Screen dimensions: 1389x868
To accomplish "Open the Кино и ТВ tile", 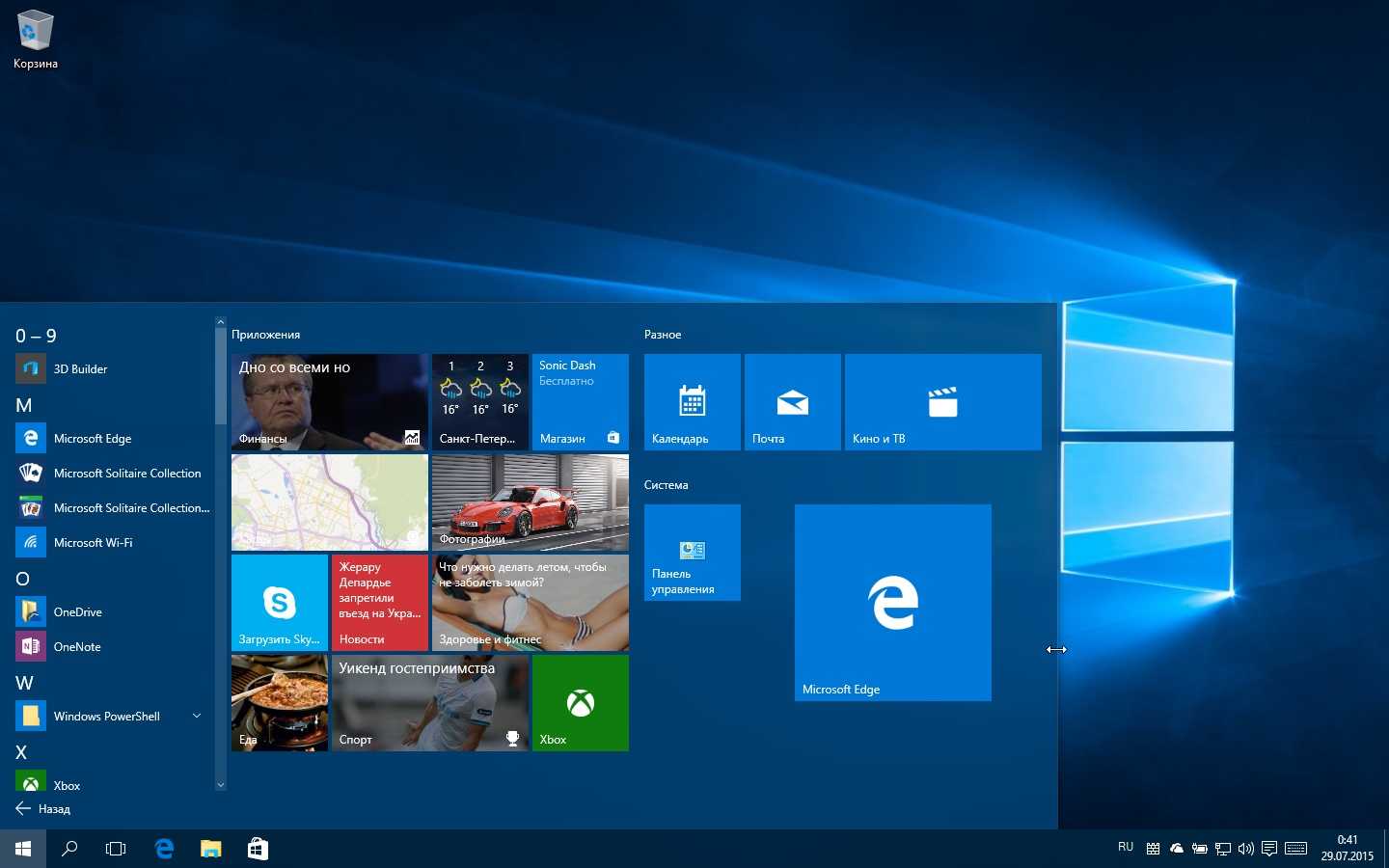I will coord(942,401).
